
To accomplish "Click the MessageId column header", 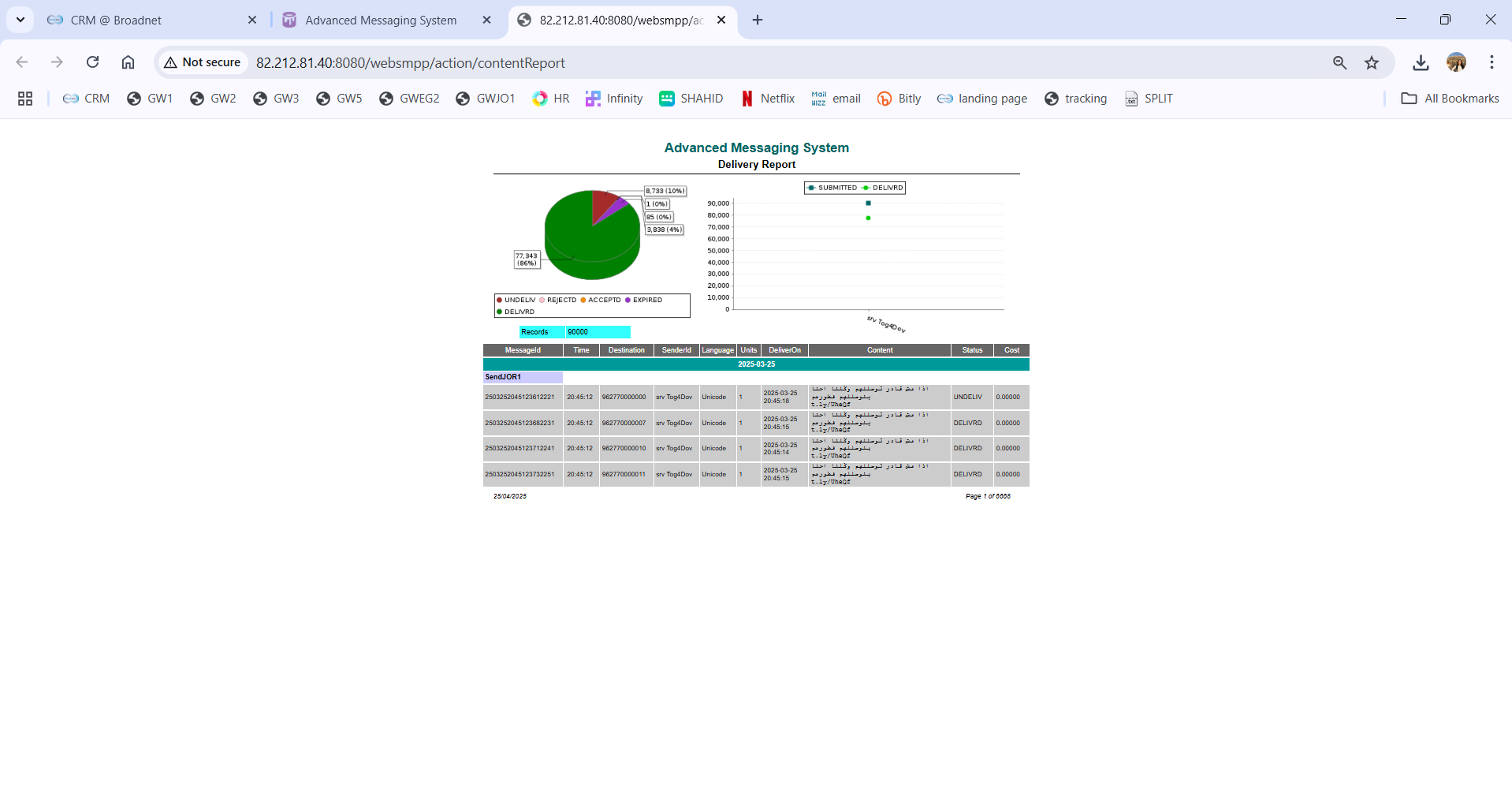I will (523, 350).
